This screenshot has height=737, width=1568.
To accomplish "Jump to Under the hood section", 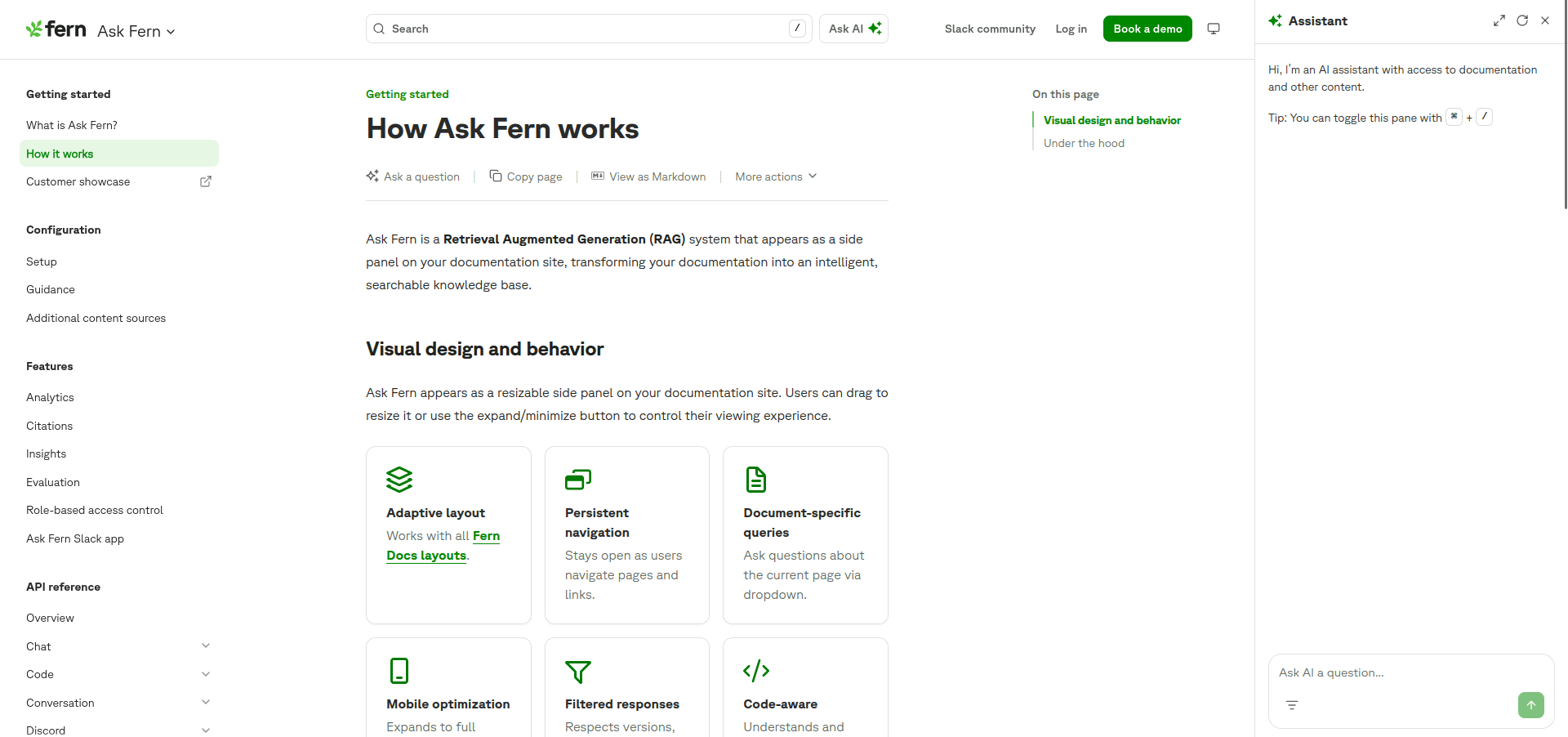I will pyautogui.click(x=1084, y=143).
